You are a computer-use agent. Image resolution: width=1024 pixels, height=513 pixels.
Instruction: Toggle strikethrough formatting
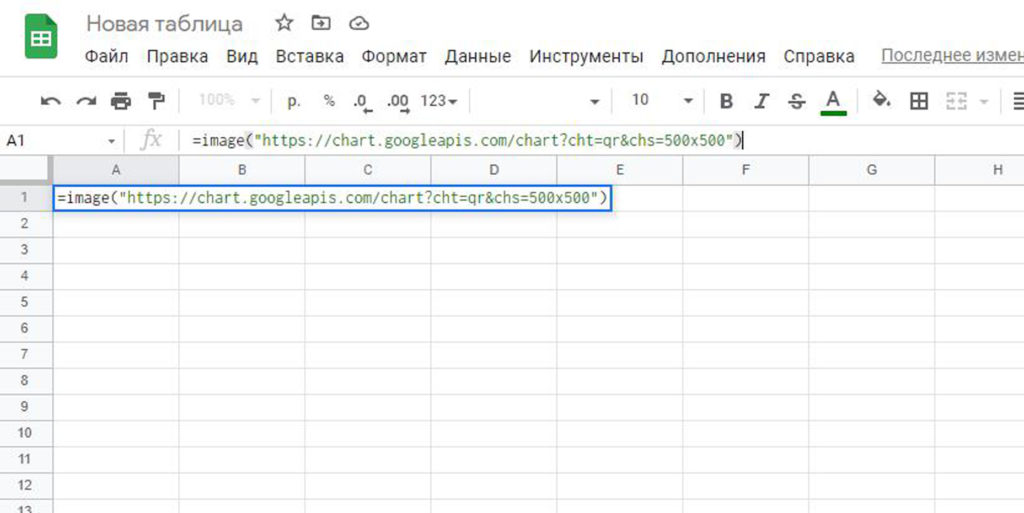pos(796,101)
